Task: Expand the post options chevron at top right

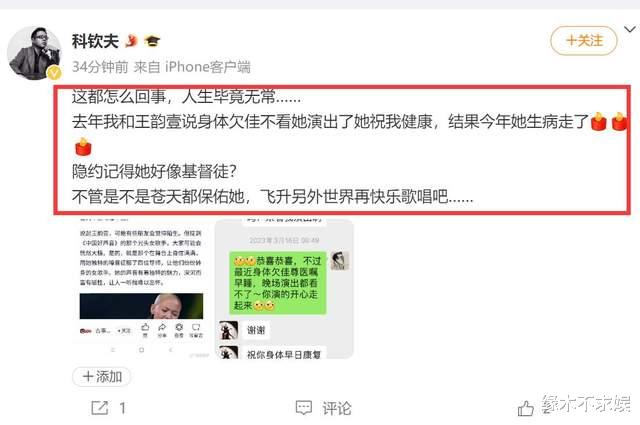Action: pyautogui.click(x=631, y=29)
